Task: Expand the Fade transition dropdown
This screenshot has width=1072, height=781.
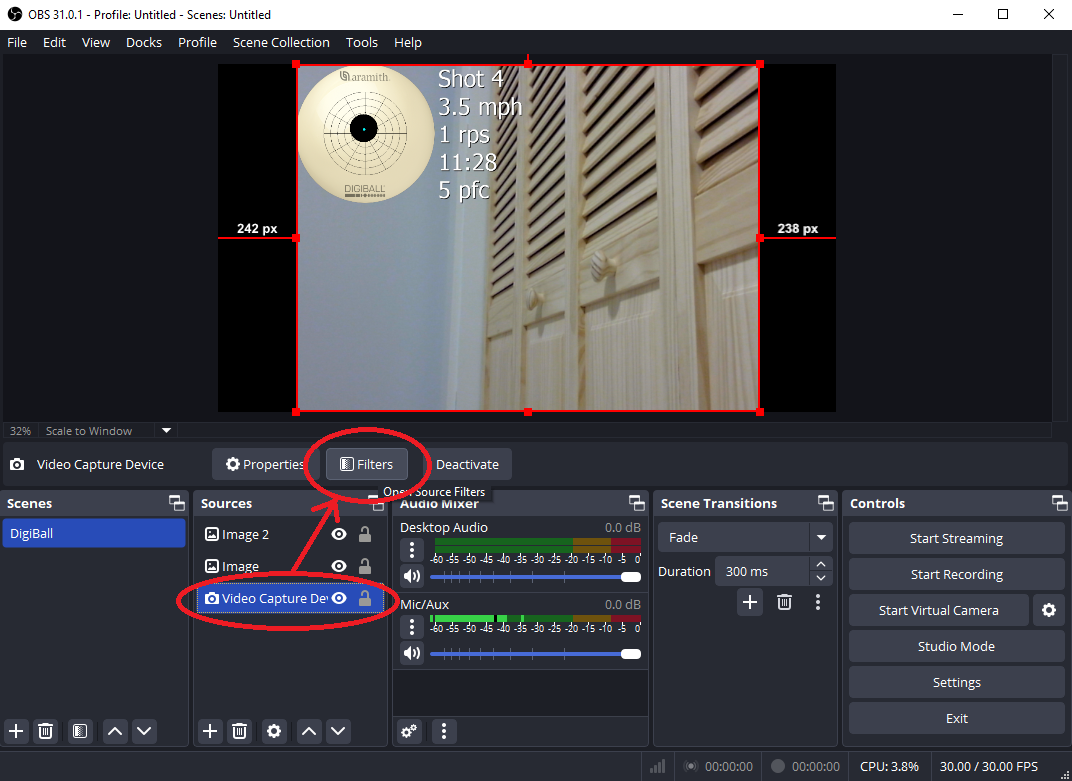Action: click(x=821, y=538)
